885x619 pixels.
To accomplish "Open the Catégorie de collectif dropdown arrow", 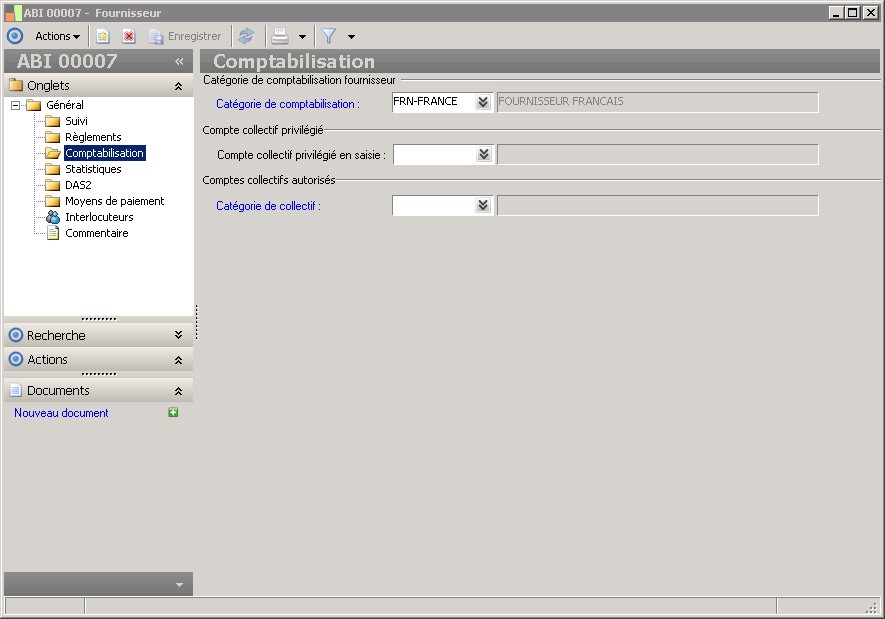I will coord(483,205).
